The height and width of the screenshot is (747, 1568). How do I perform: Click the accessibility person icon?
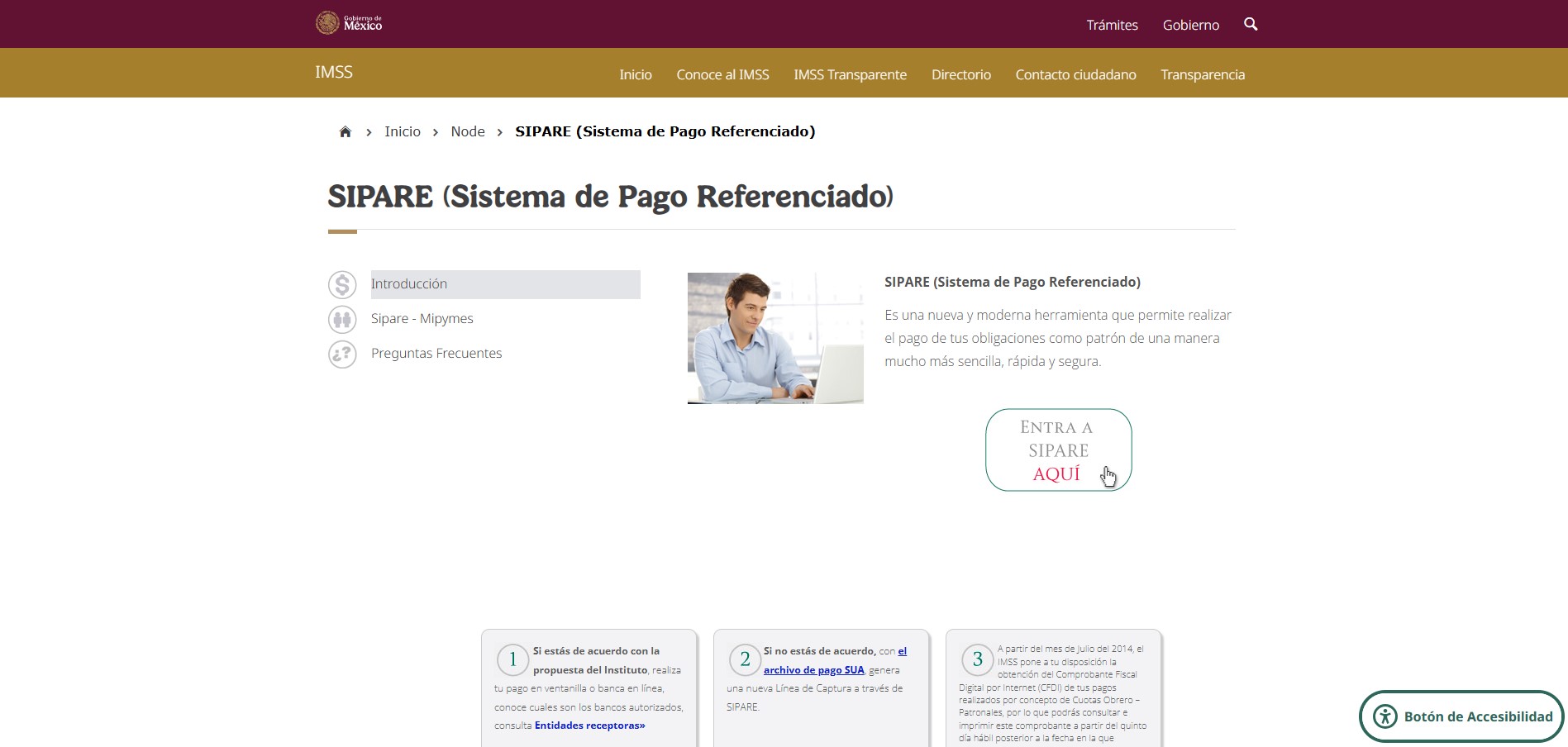tap(1385, 716)
